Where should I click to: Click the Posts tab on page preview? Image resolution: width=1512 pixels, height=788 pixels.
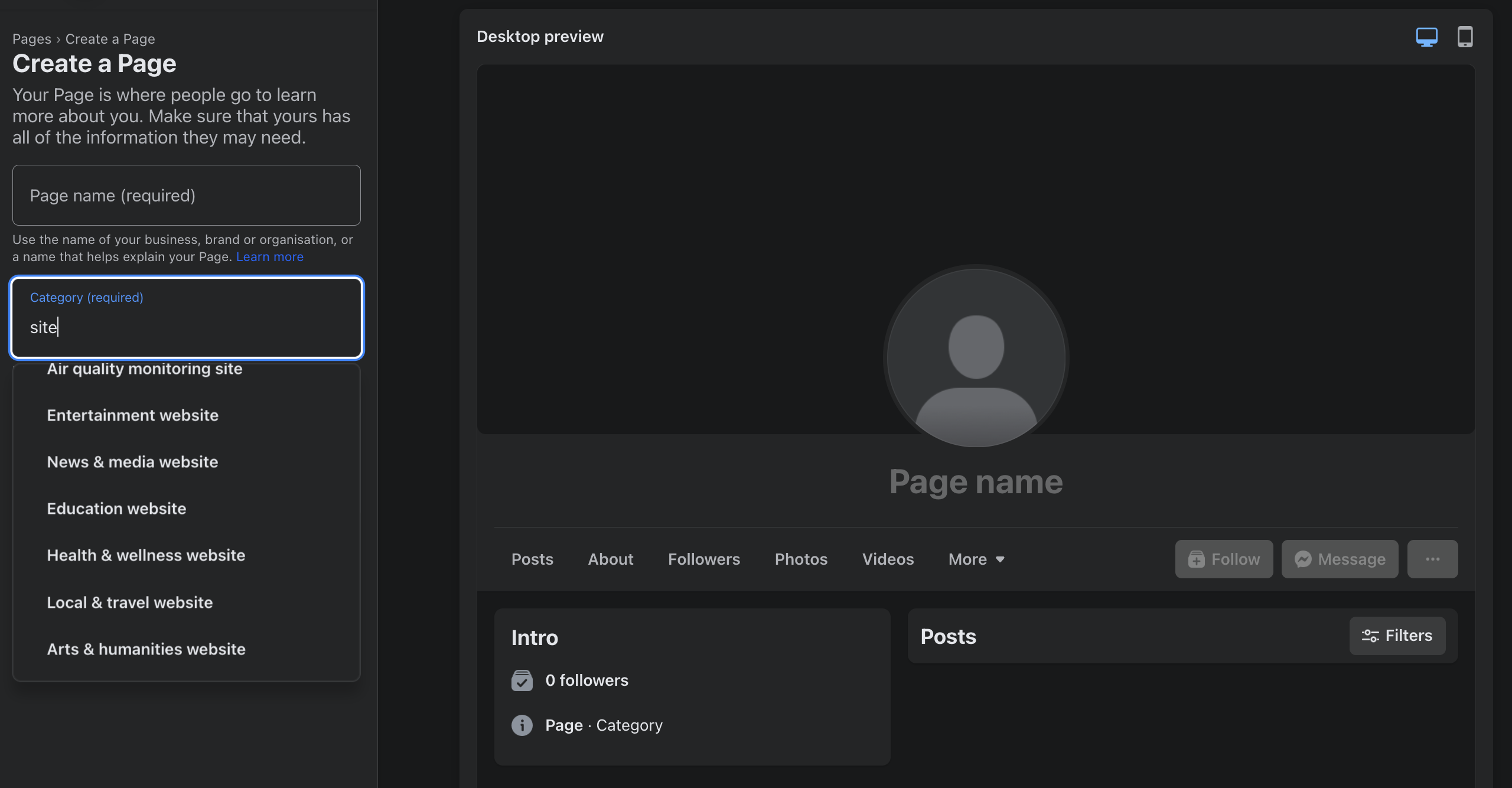(531, 559)
